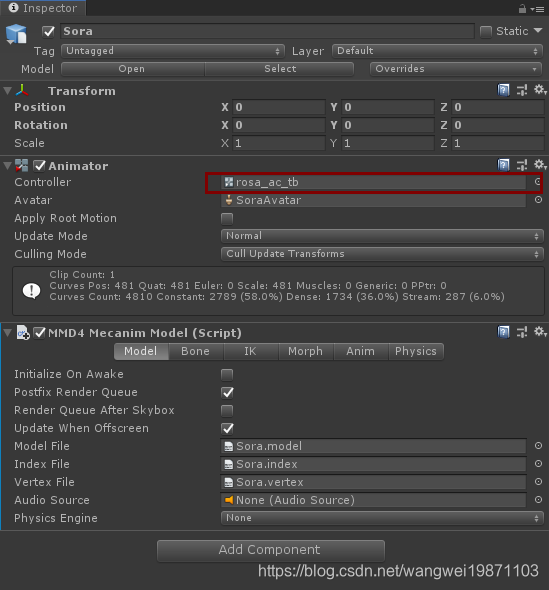Image resolution: width=549 pixels, height=590 pixels.
Task: Collapse the Animator component foldout
Action: 8,166
